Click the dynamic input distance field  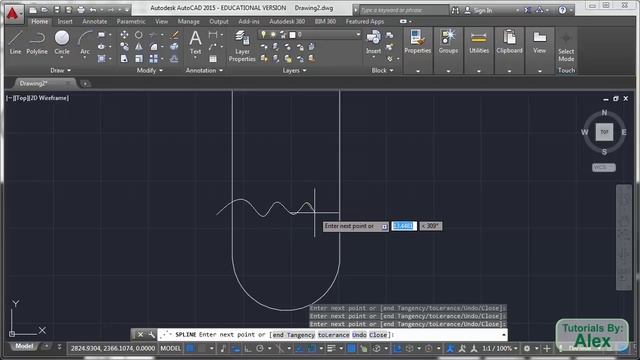[404, 226]
